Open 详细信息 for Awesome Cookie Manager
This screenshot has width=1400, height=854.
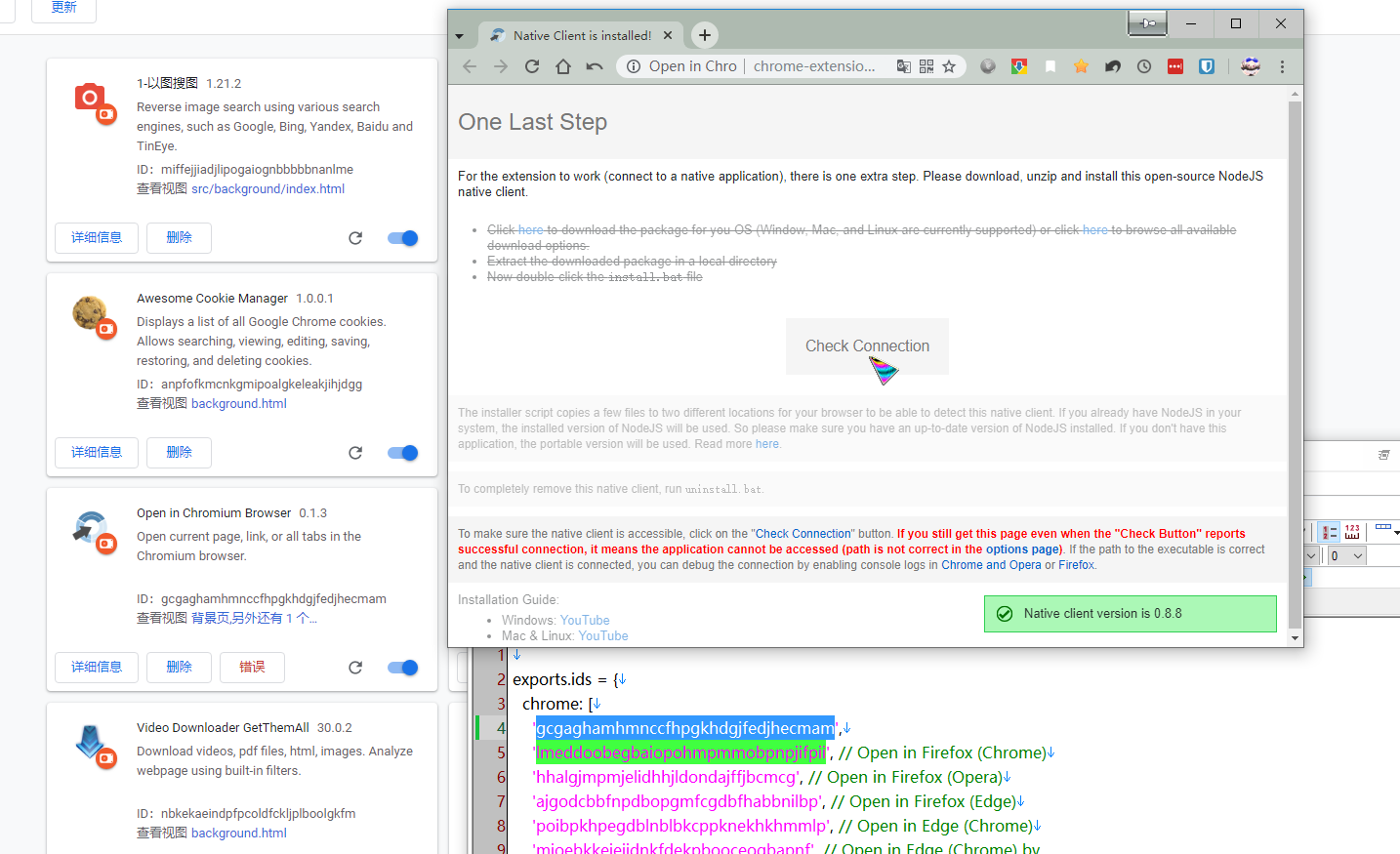[97, 453]
